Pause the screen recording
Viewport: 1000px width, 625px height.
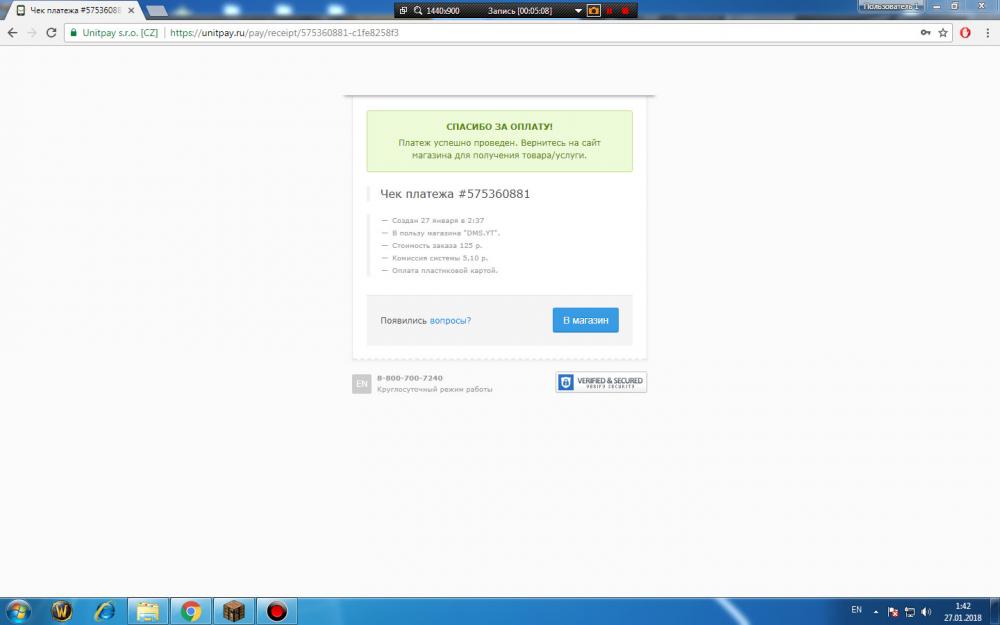[x=609, y=10]
